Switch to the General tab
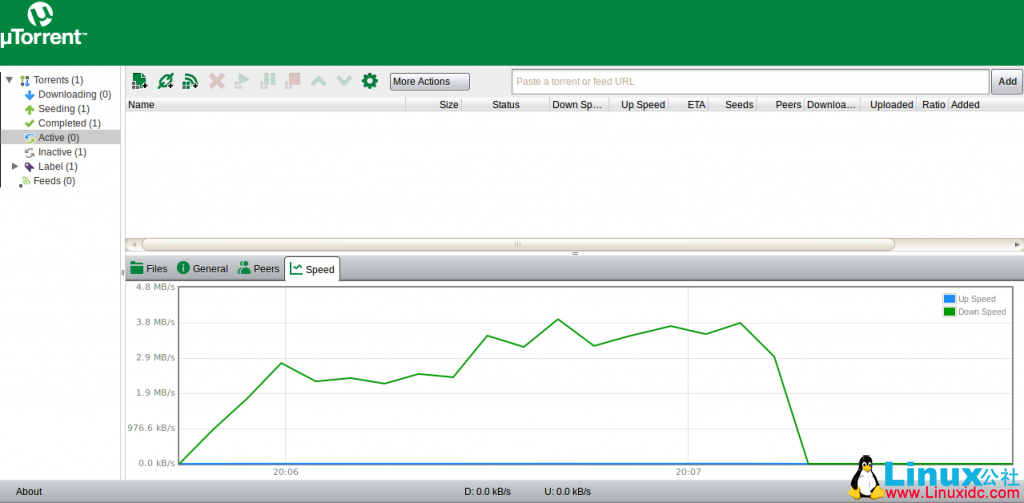1024x503 pixels. [x=202, y=268]
